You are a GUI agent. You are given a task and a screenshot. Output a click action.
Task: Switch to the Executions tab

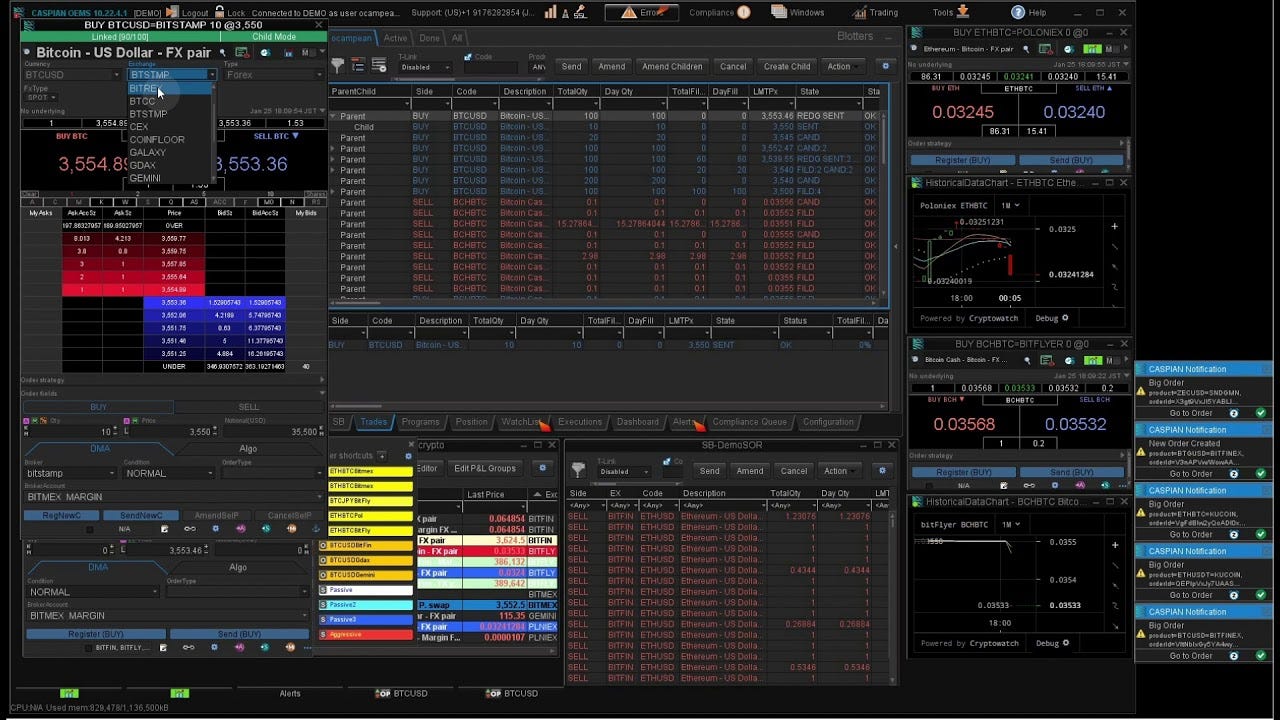pyautogui.click(x=581, y=421)
